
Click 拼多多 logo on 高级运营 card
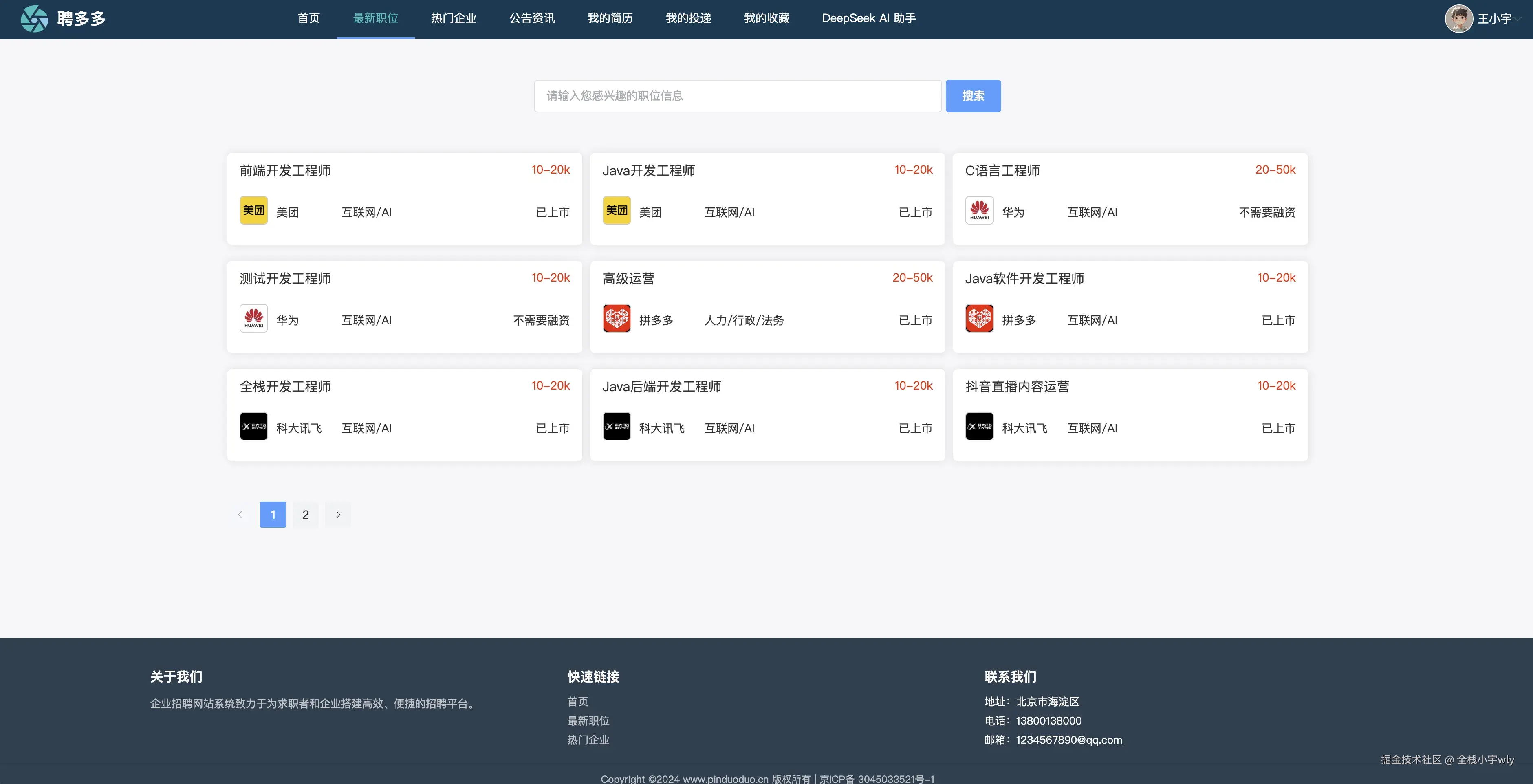[617, 319]
